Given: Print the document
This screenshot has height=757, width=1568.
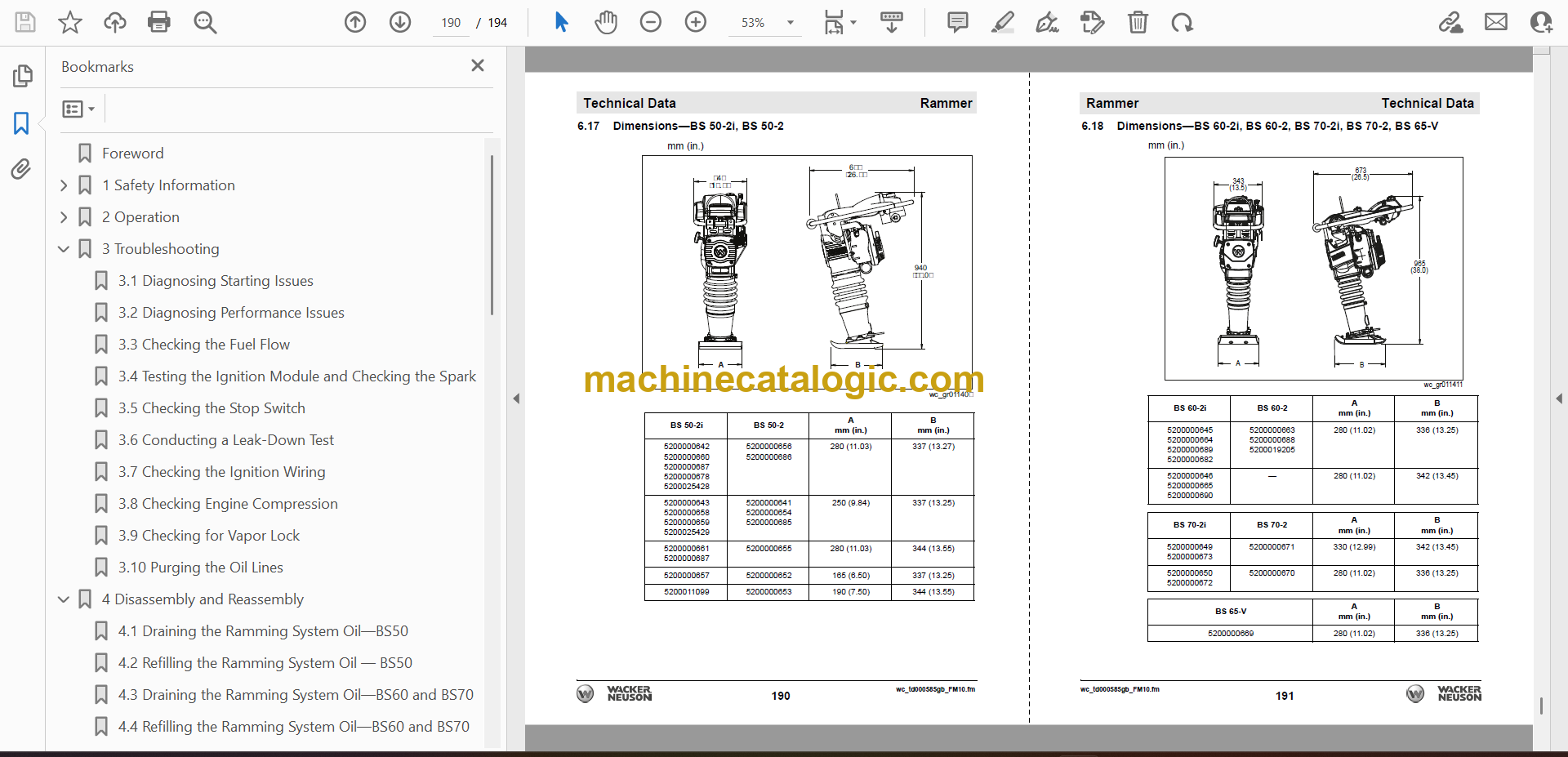Looking at the screenshot, I should [159, 22].
